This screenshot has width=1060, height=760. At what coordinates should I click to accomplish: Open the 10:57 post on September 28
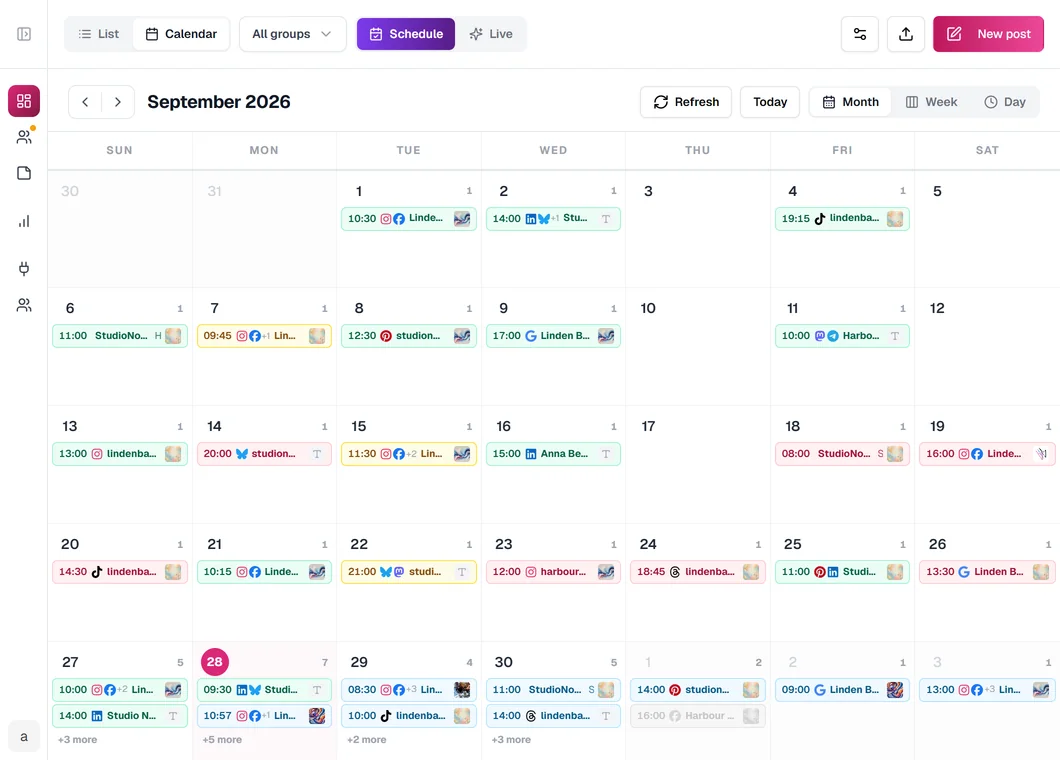point(264,715)
